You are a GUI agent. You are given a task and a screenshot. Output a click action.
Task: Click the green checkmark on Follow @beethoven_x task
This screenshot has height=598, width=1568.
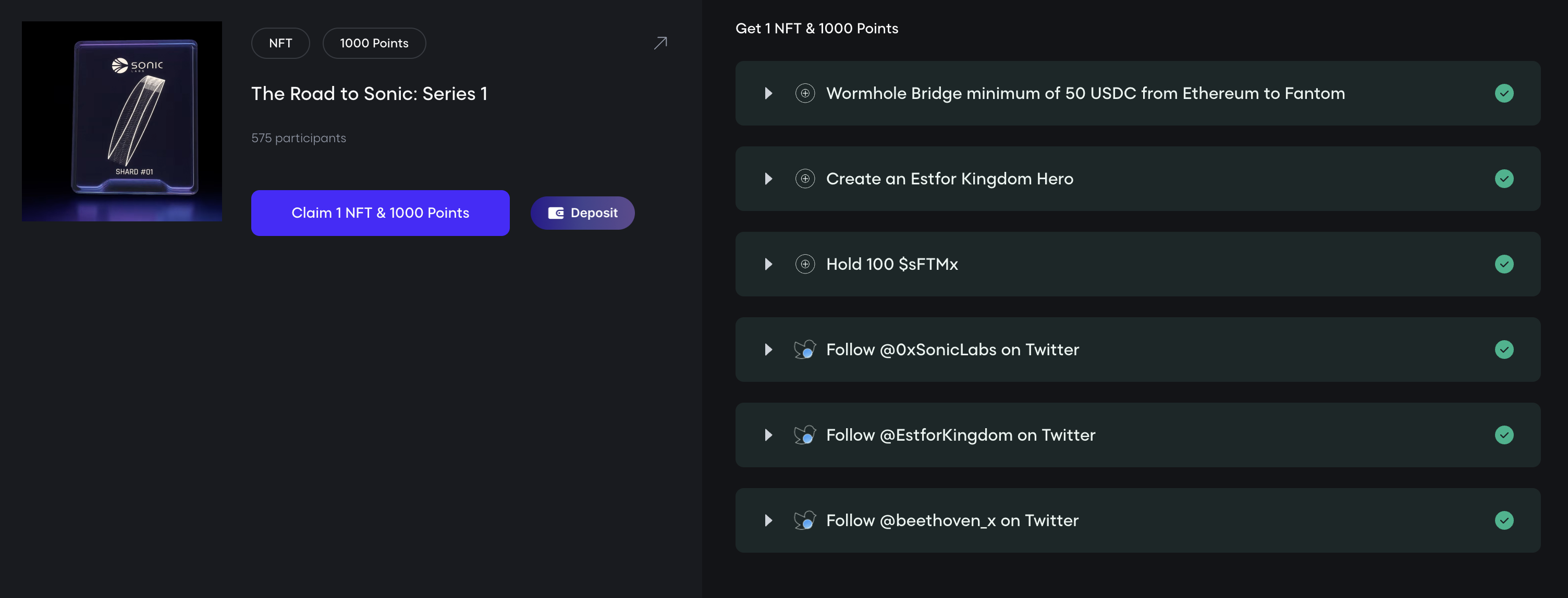pyautogui.click(x=1503, y=520)
